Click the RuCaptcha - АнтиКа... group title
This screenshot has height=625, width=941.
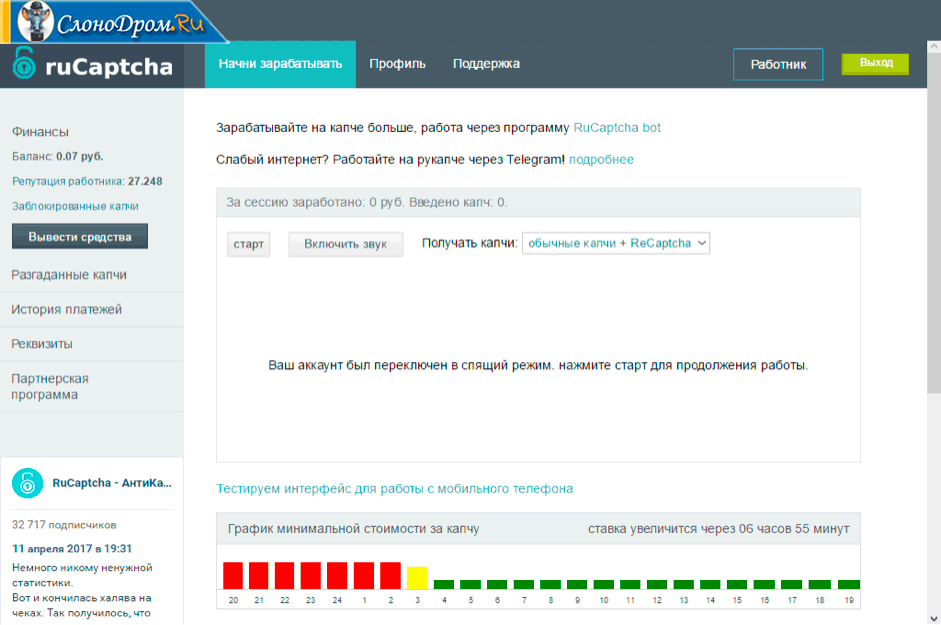click(112, 483)
